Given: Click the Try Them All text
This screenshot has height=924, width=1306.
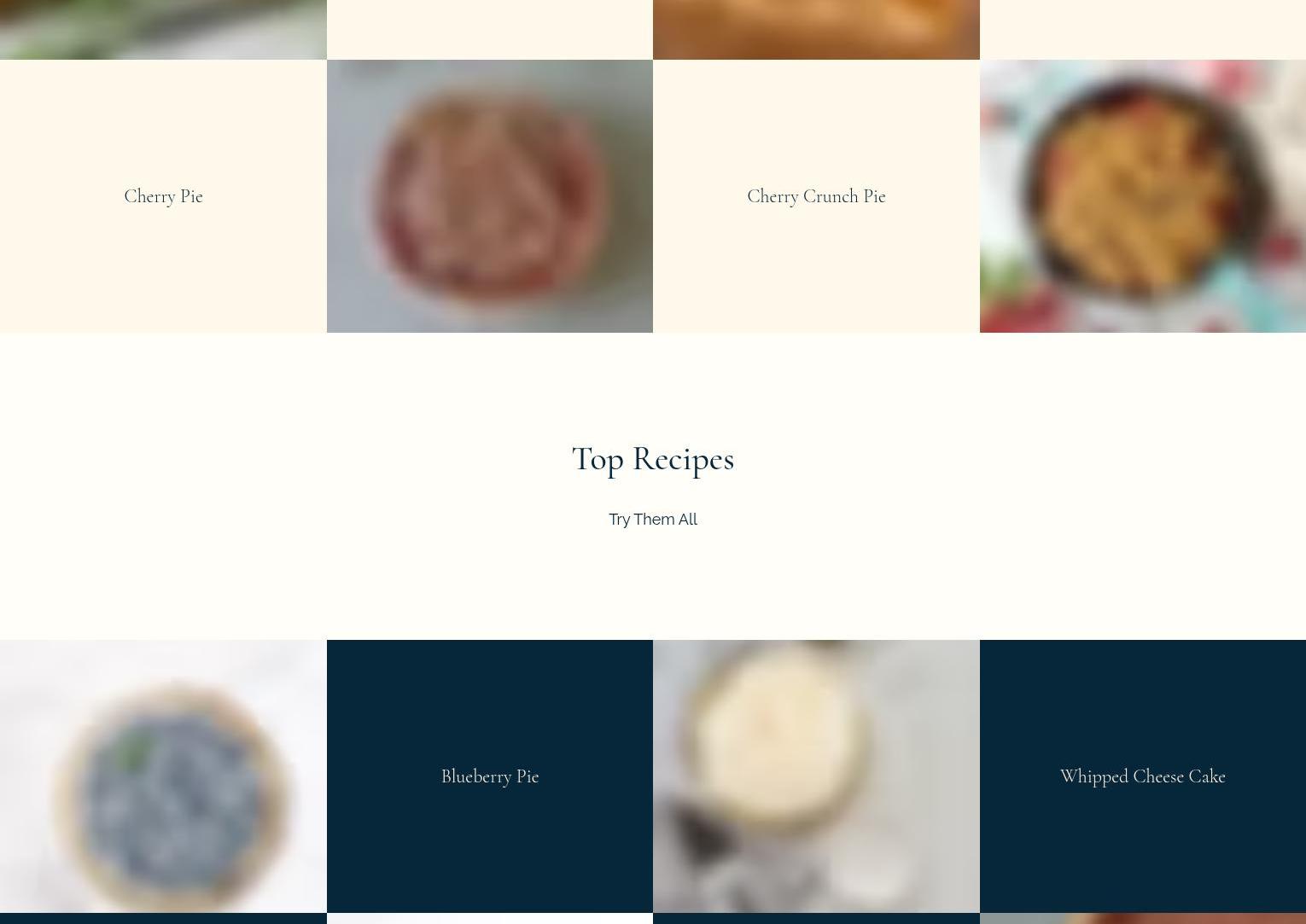Looking at the screenshot, I should point(653,519).
